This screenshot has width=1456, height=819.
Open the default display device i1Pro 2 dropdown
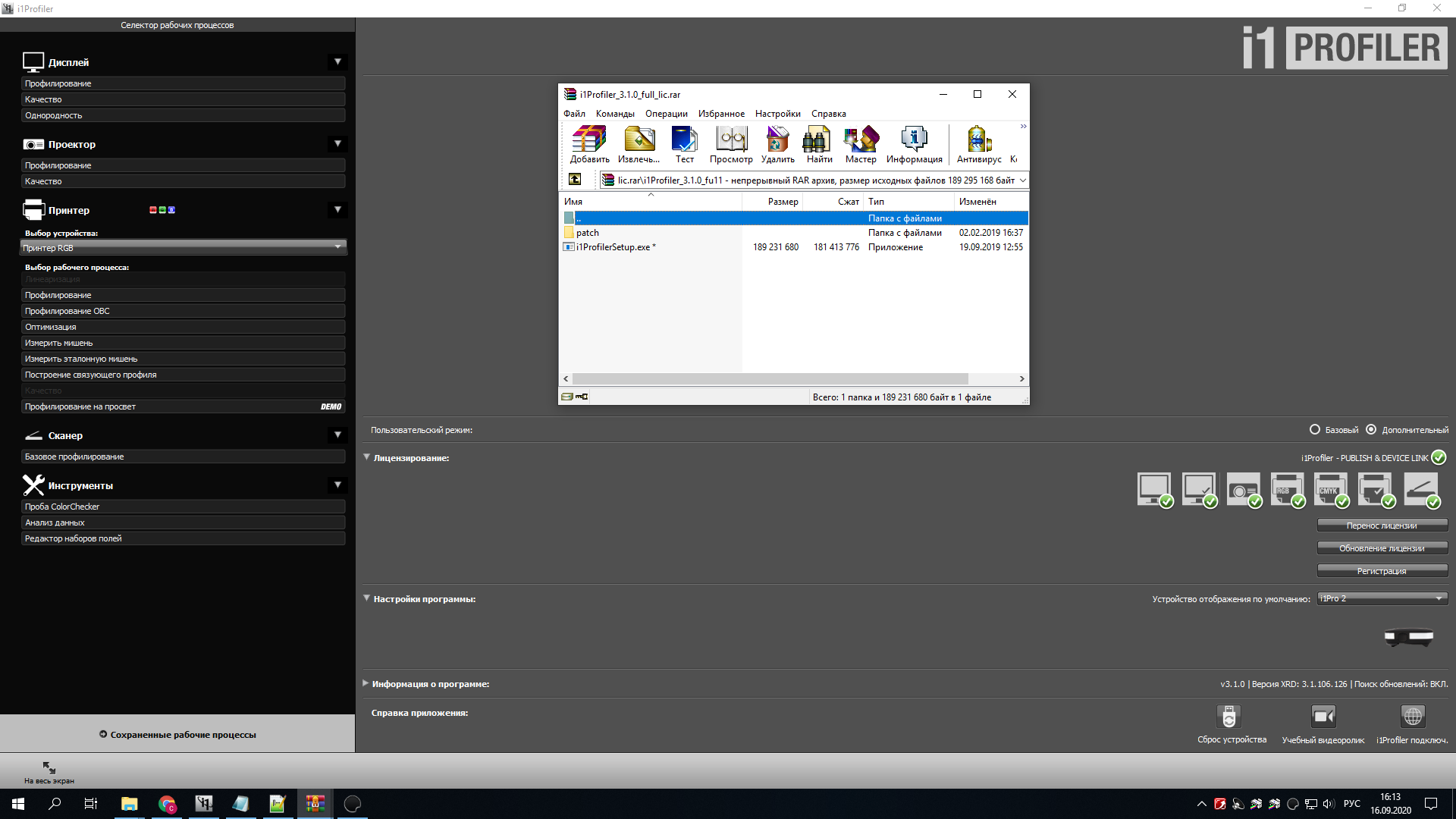(1382, 598)
